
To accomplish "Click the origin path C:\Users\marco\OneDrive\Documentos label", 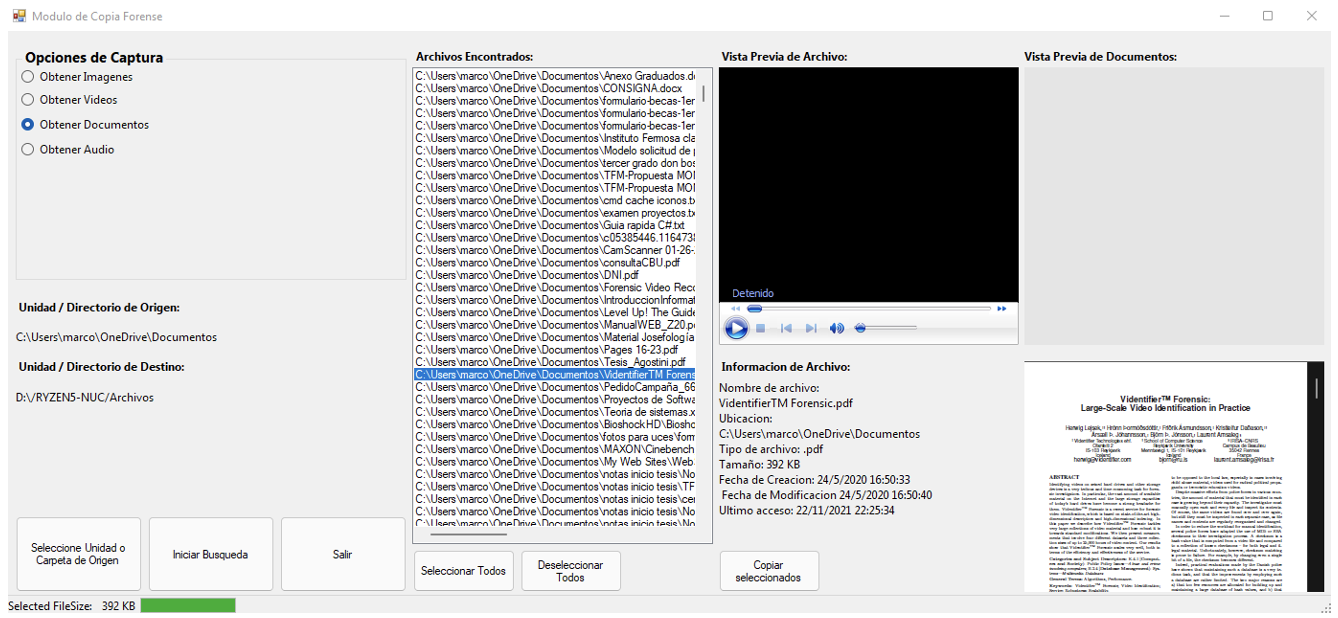I will pos(117,338).
